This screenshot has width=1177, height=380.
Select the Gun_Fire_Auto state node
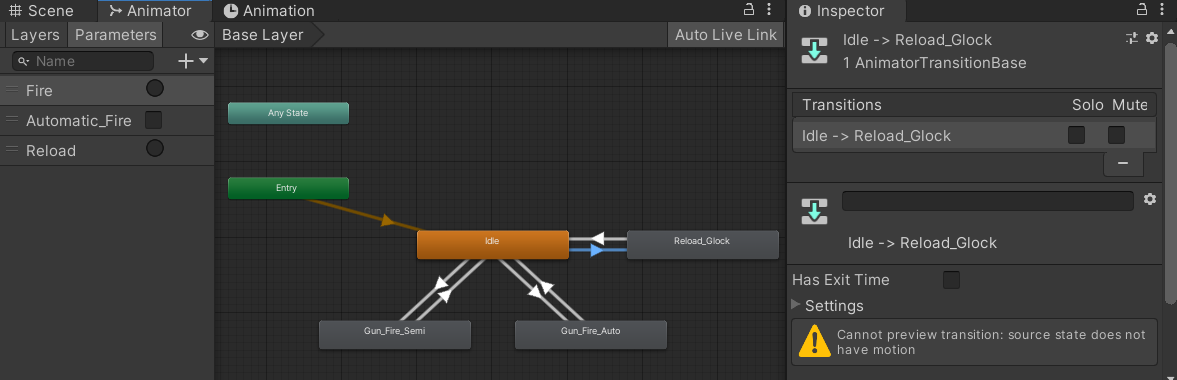(x=591, y=334)
